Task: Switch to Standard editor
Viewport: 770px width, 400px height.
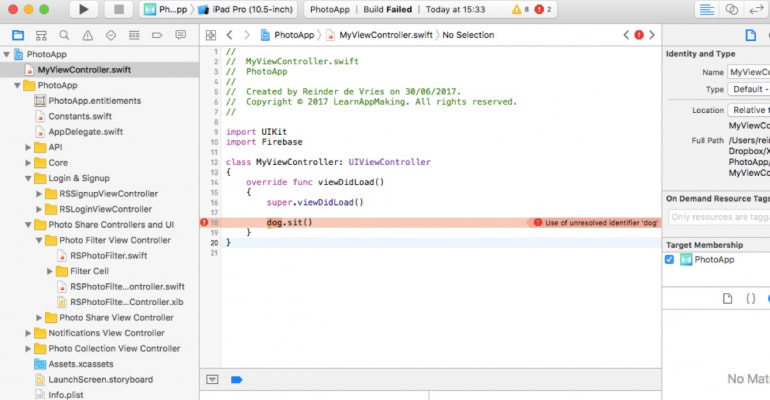Action: pos(707,9)
